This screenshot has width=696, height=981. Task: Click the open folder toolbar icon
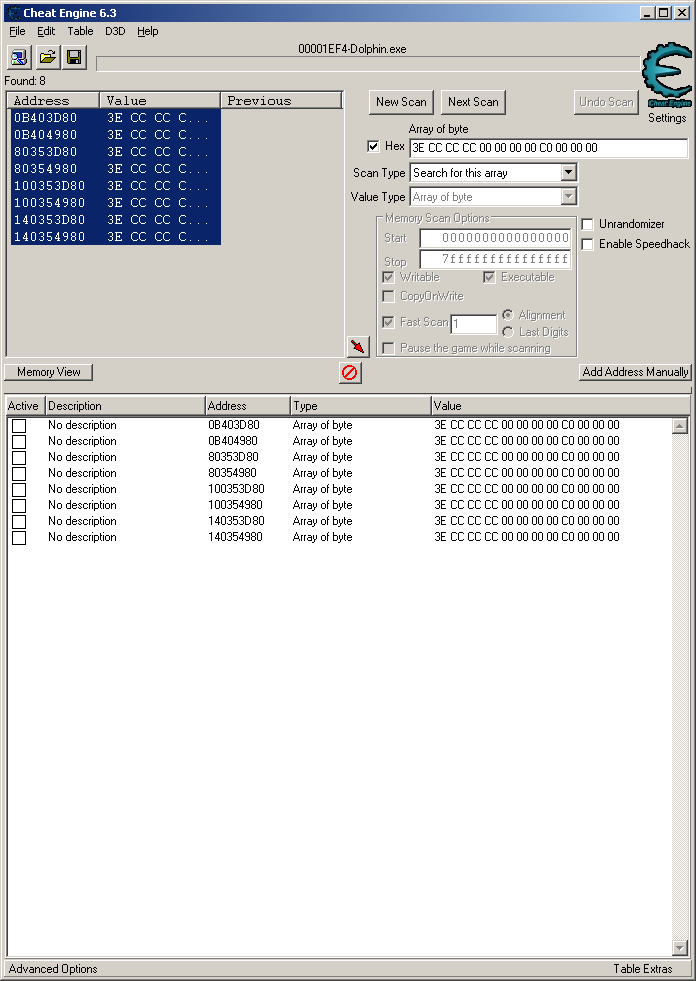click(x=47, y=57)
